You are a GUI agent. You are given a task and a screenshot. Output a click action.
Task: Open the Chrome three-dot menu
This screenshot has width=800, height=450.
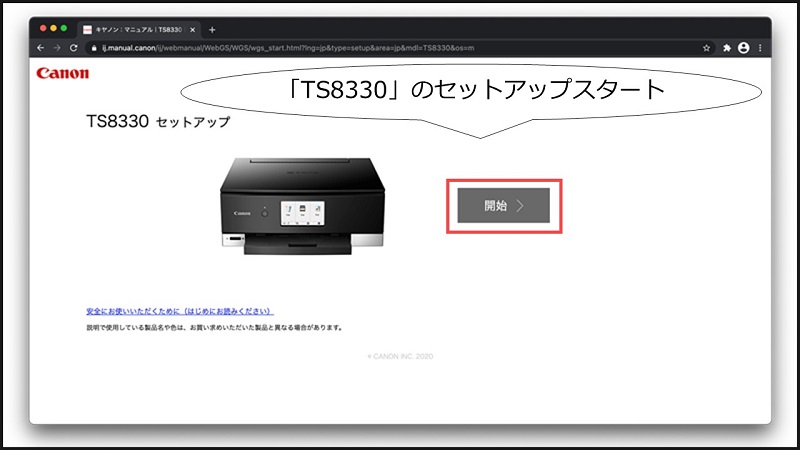(760, 47)
